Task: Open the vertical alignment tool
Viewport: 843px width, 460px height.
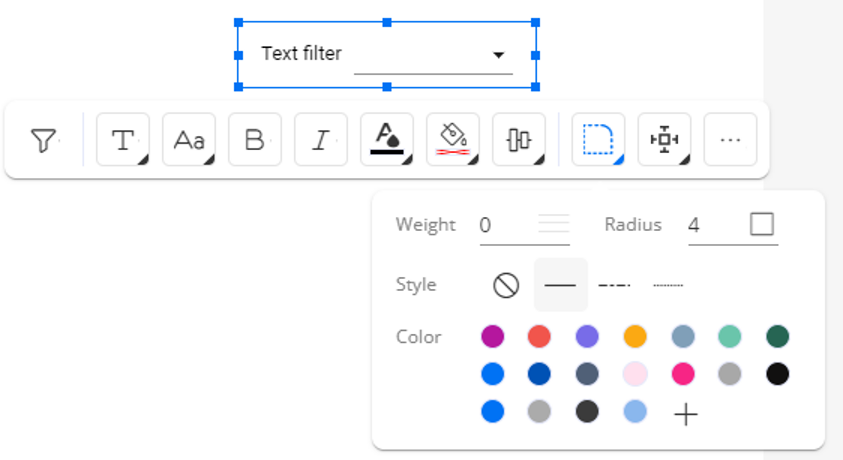Action: tap(519, 140)
